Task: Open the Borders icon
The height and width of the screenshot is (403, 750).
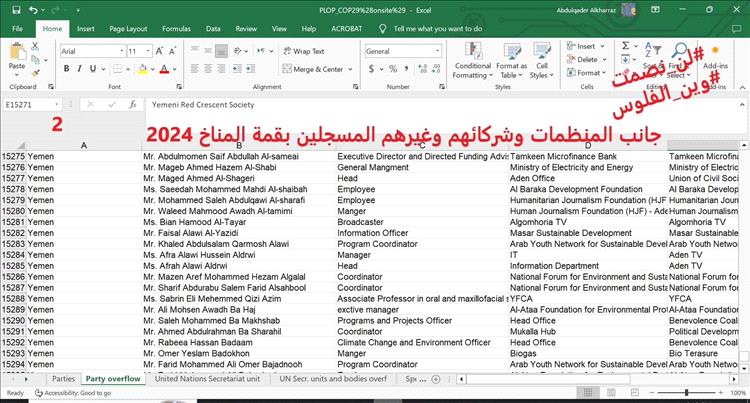Action: click(117, 69)
